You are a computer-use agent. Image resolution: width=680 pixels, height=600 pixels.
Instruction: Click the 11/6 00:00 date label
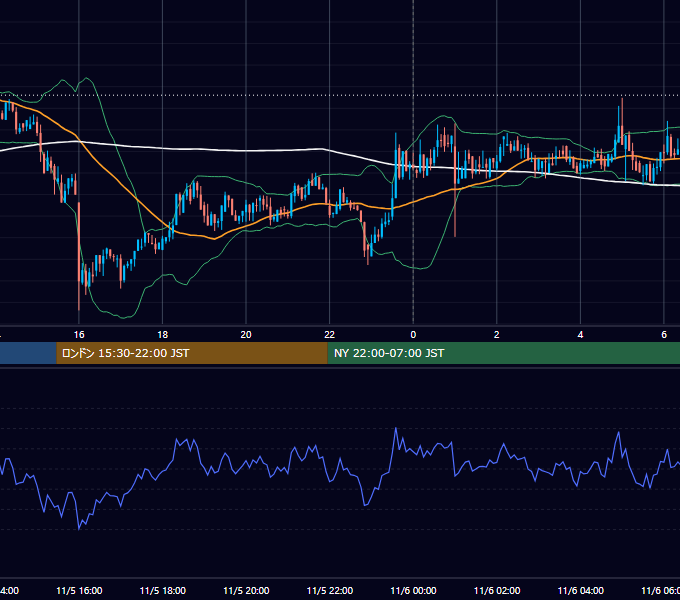[413, 591]
